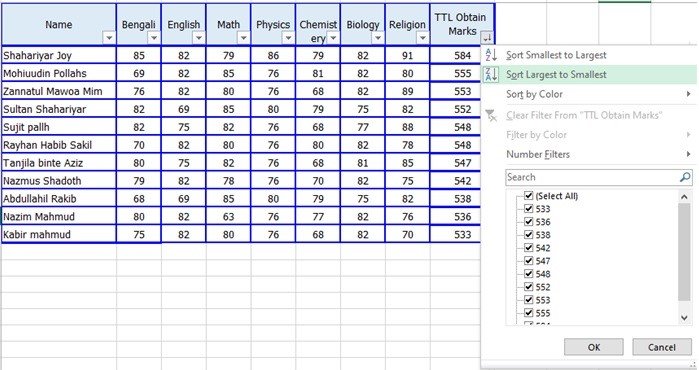Toggle the (Select All) checkbox
This screenshot has width=699, height=370.
pos(529,195)
